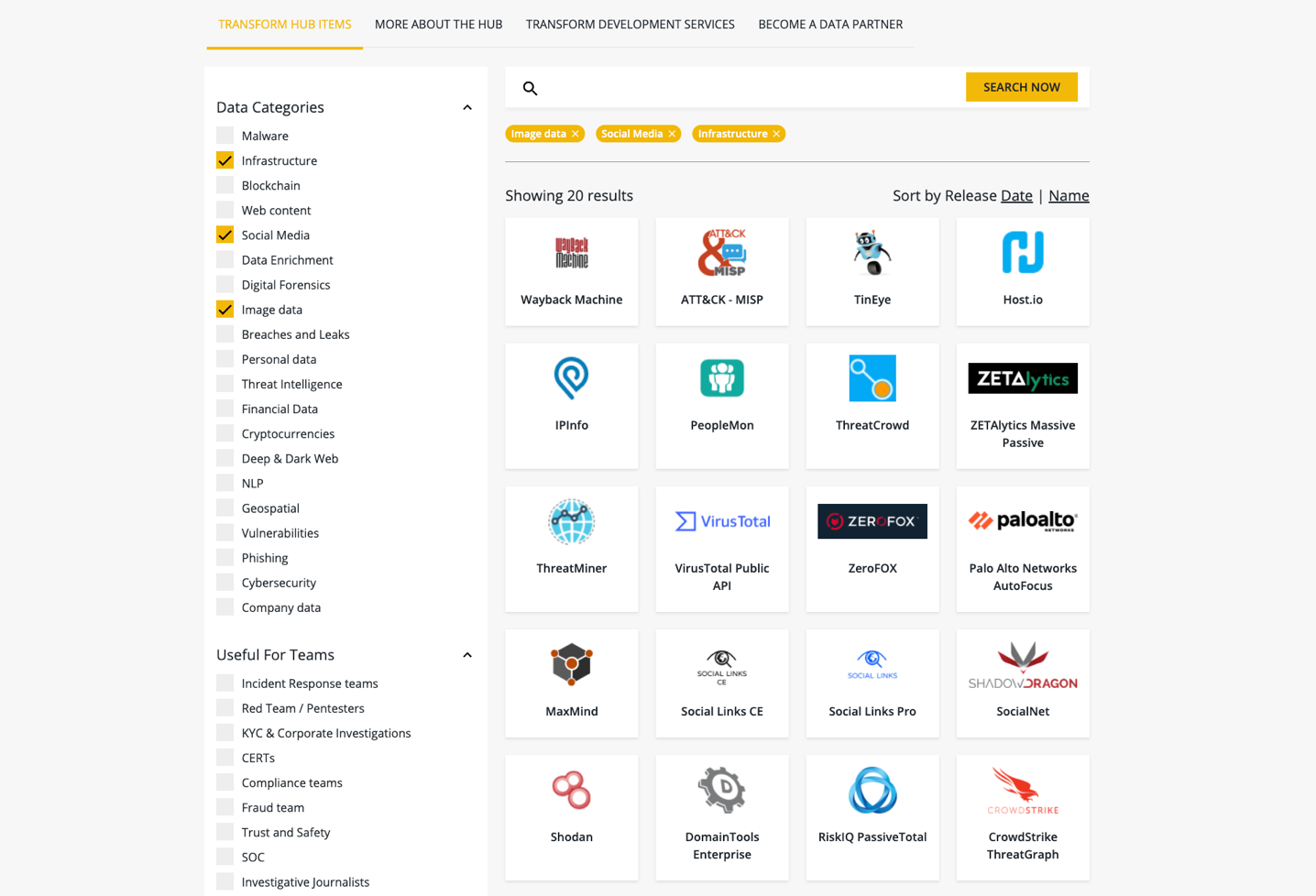Select the RiskIQ PassiveTotal logo
The width and height of the screenshot is (1316, 896).
tap(872, 790)
